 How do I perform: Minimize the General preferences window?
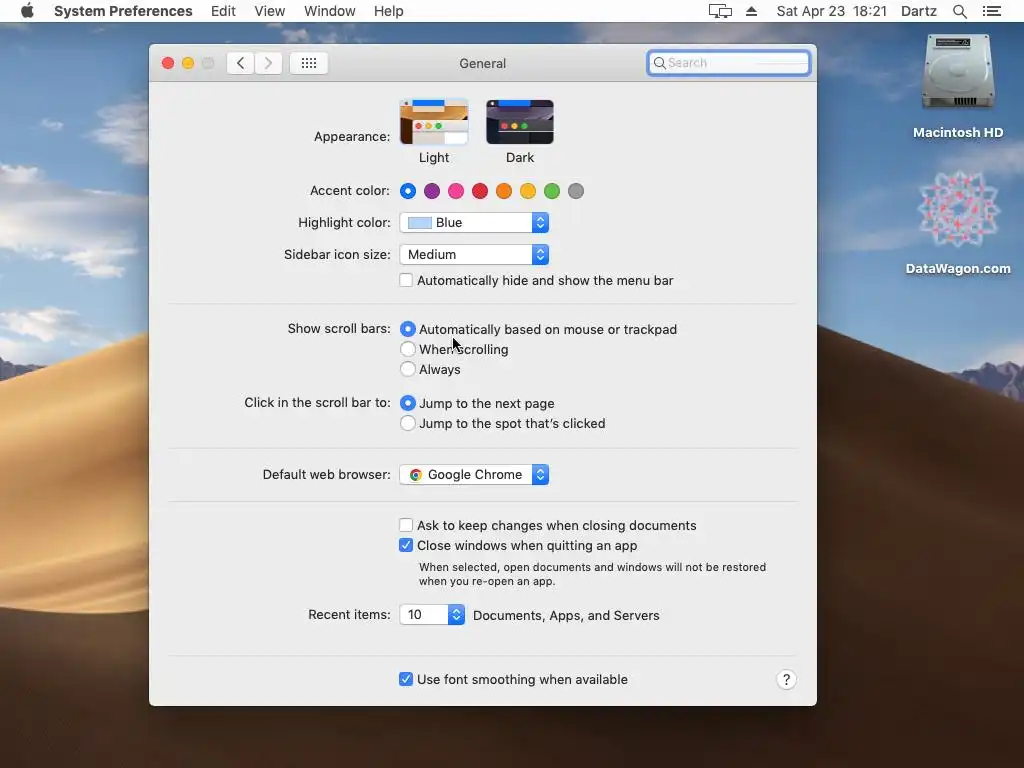(x=188, y=63)
